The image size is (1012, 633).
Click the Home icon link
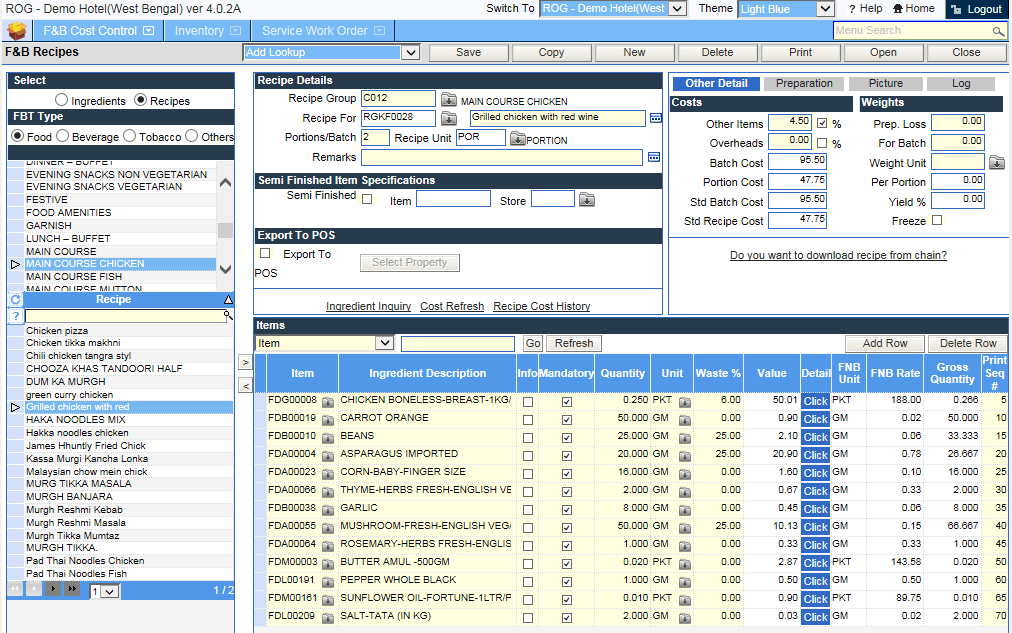click(x=913, y=8)
